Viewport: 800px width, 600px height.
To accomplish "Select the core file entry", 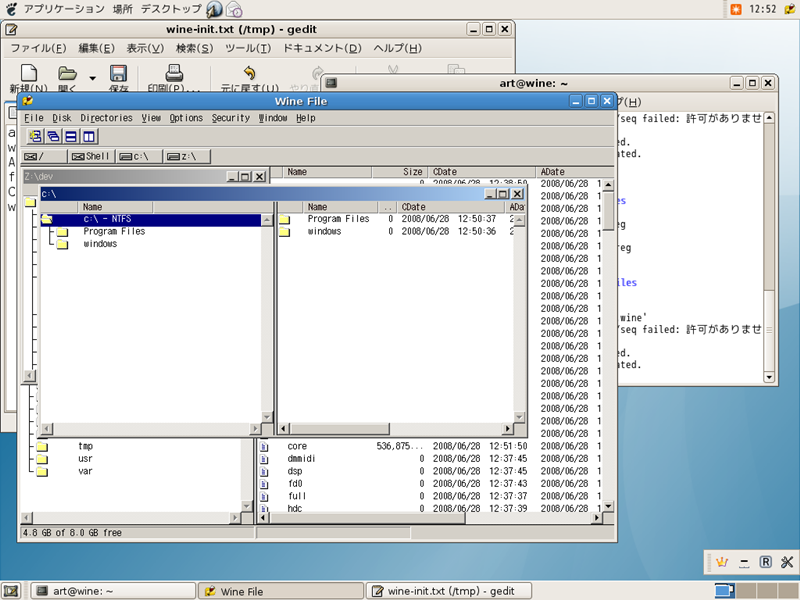I will click(x=297, y=446).
